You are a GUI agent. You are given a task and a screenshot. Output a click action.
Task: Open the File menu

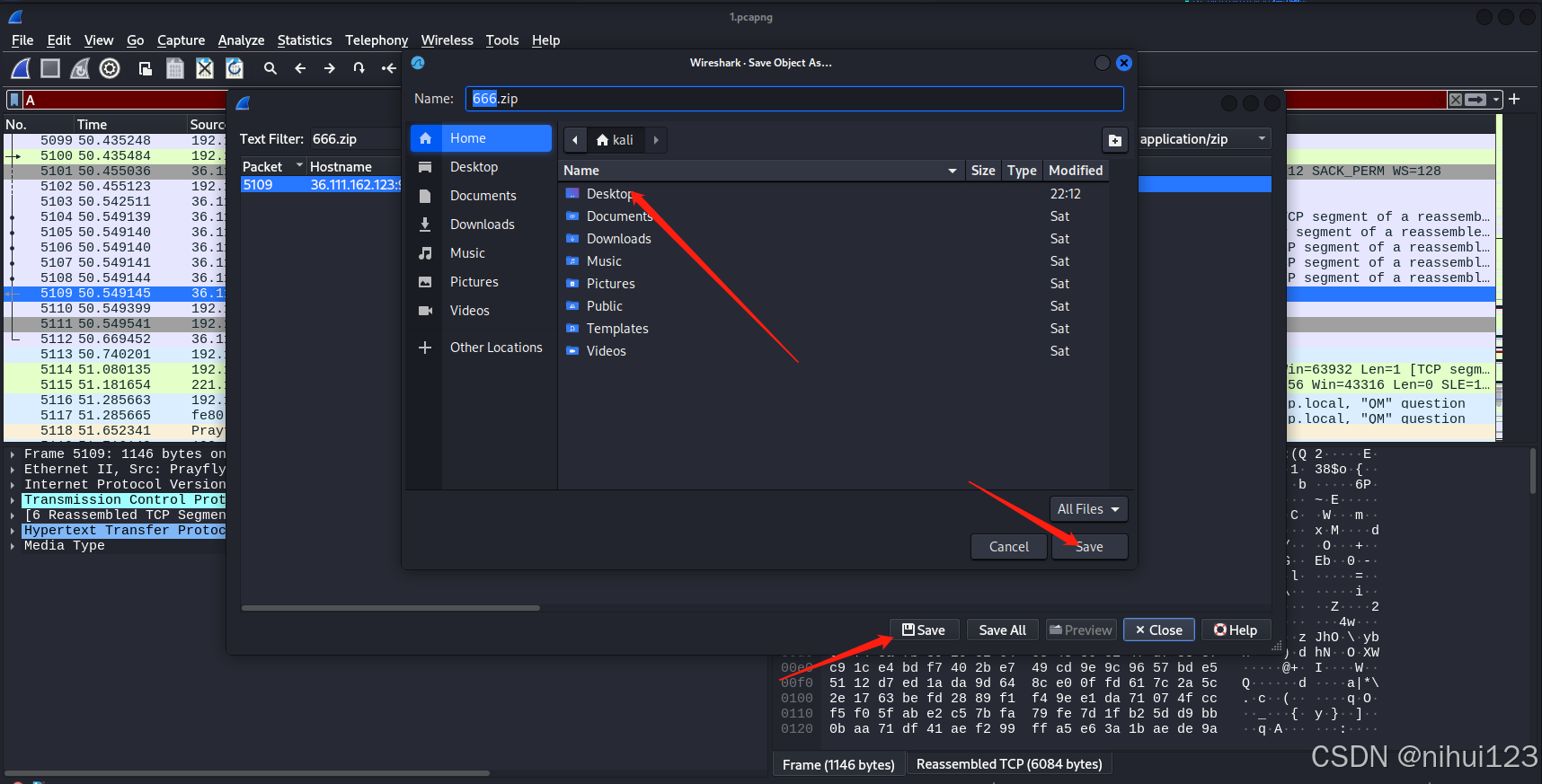22,40
